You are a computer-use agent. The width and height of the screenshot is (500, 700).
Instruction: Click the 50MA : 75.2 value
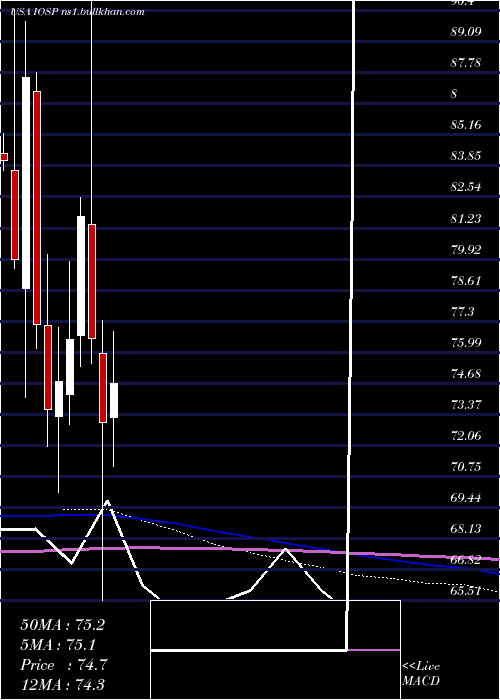tap(62, 625)
